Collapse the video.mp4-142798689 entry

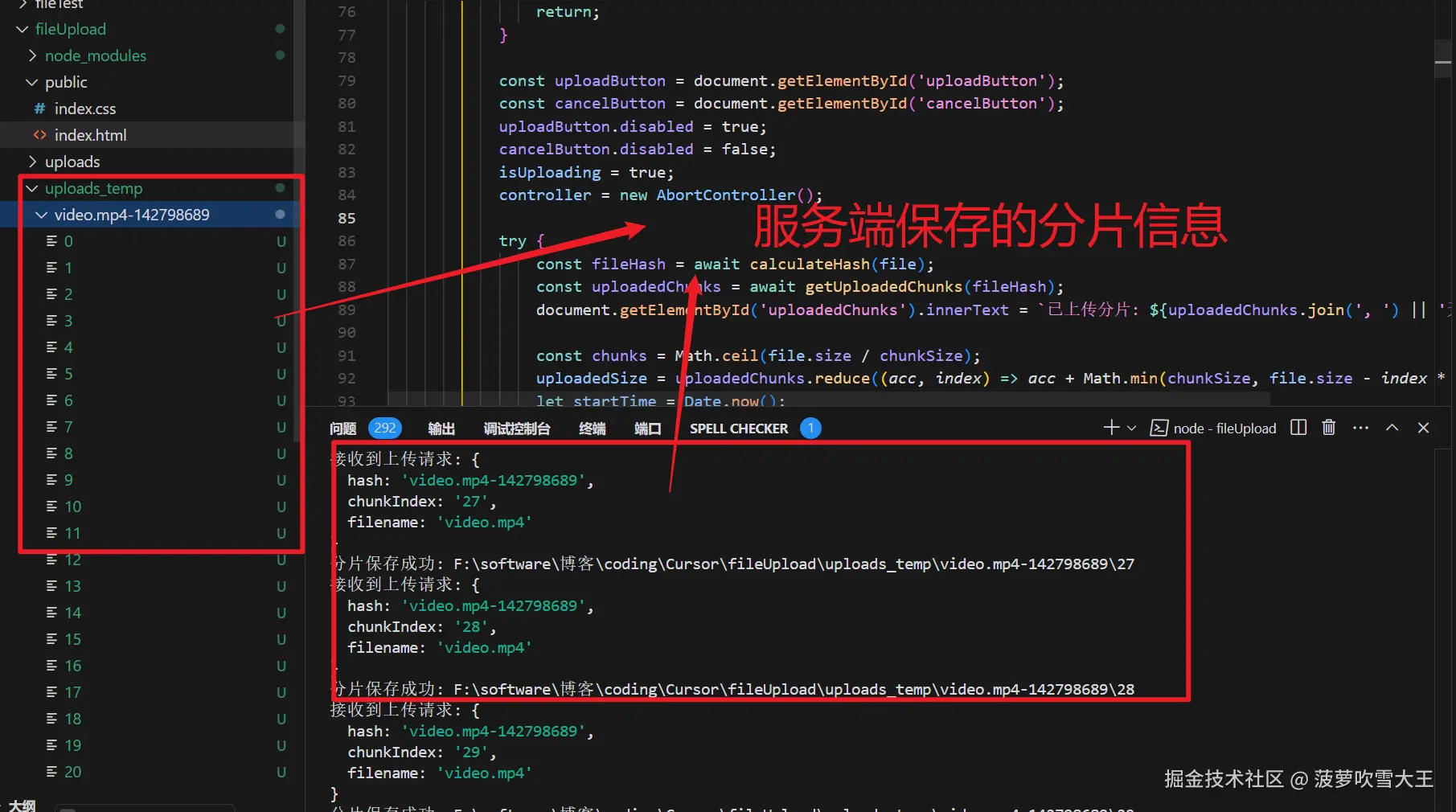click(x=42, y=215)
